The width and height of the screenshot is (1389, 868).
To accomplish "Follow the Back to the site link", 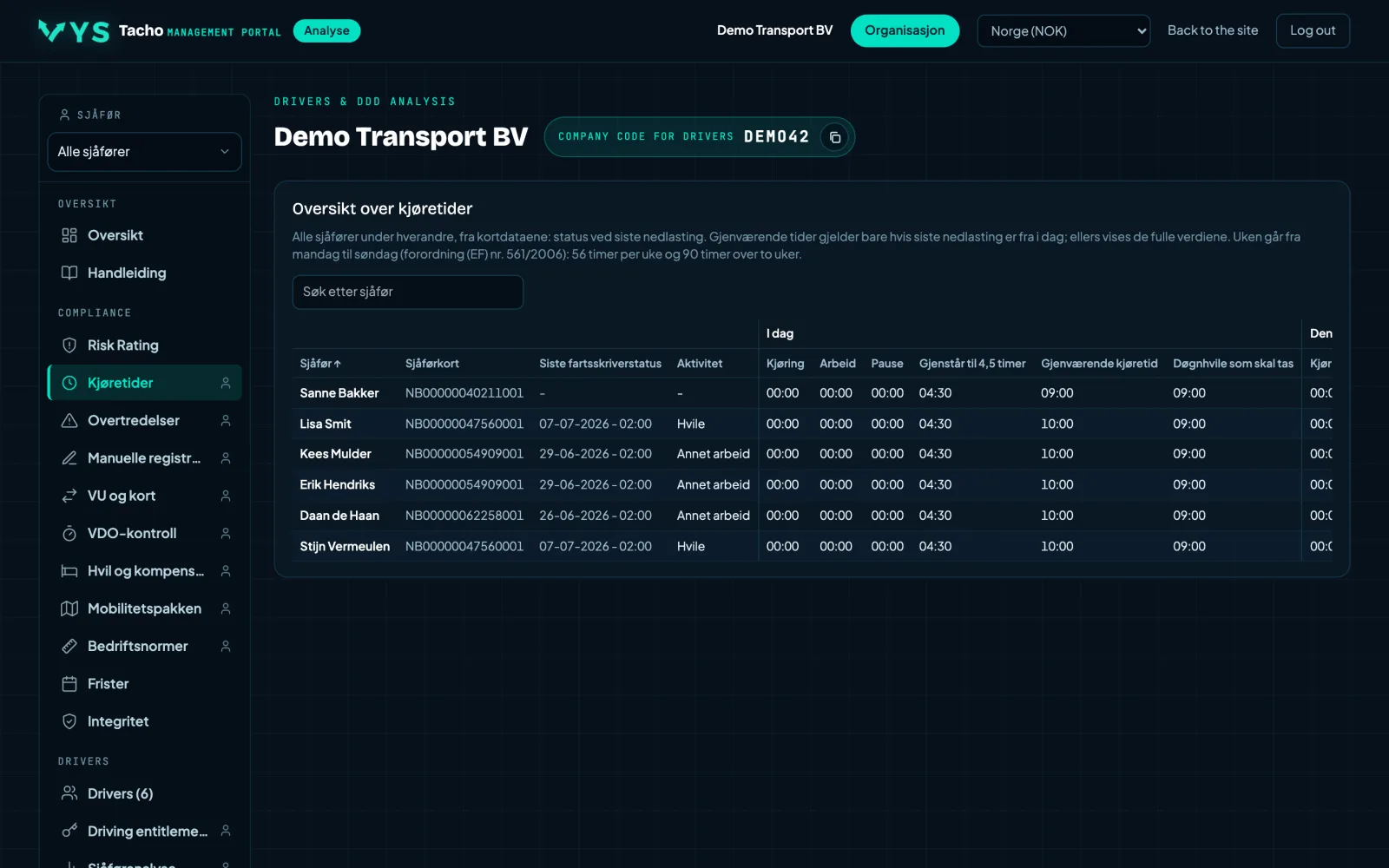I will [1213, 30].
